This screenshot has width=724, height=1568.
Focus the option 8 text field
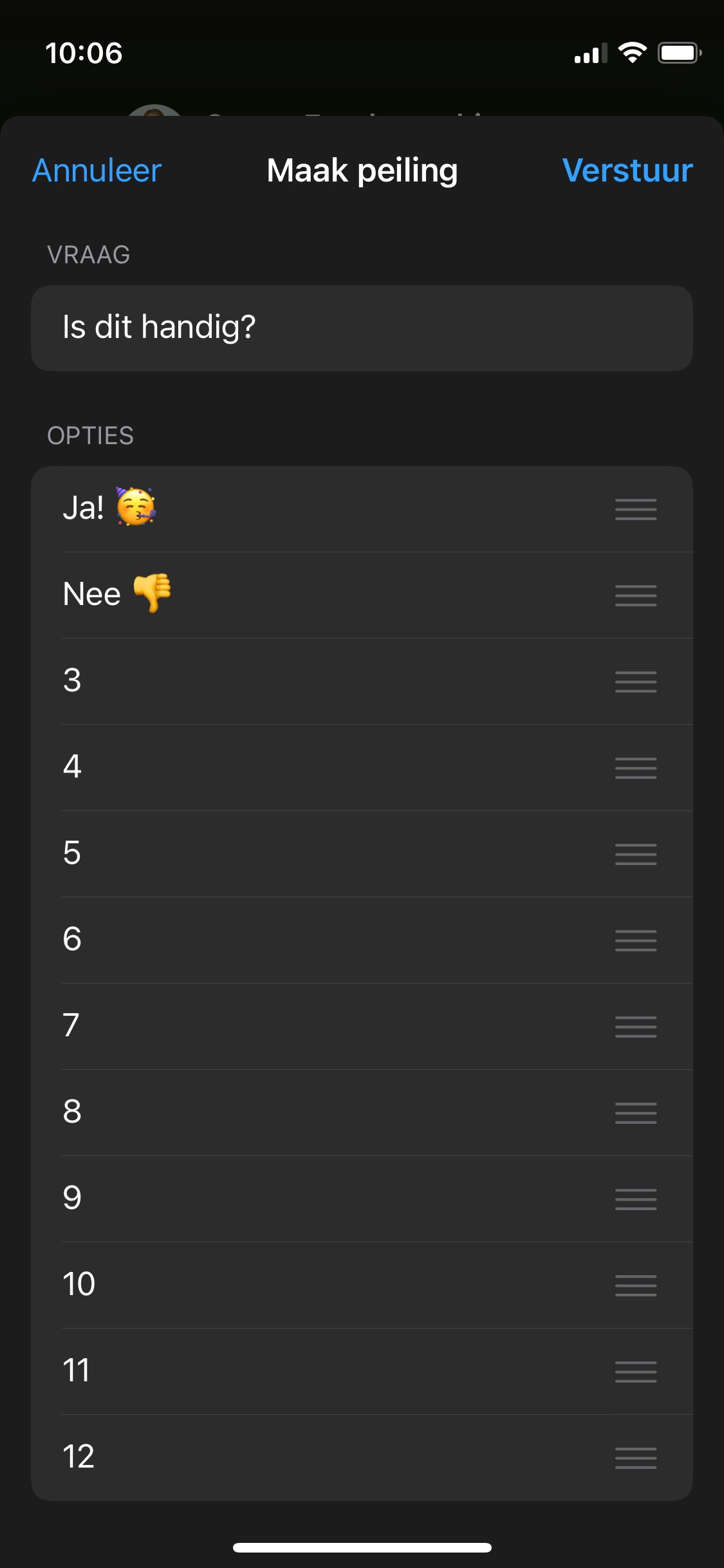point(322,1112)
